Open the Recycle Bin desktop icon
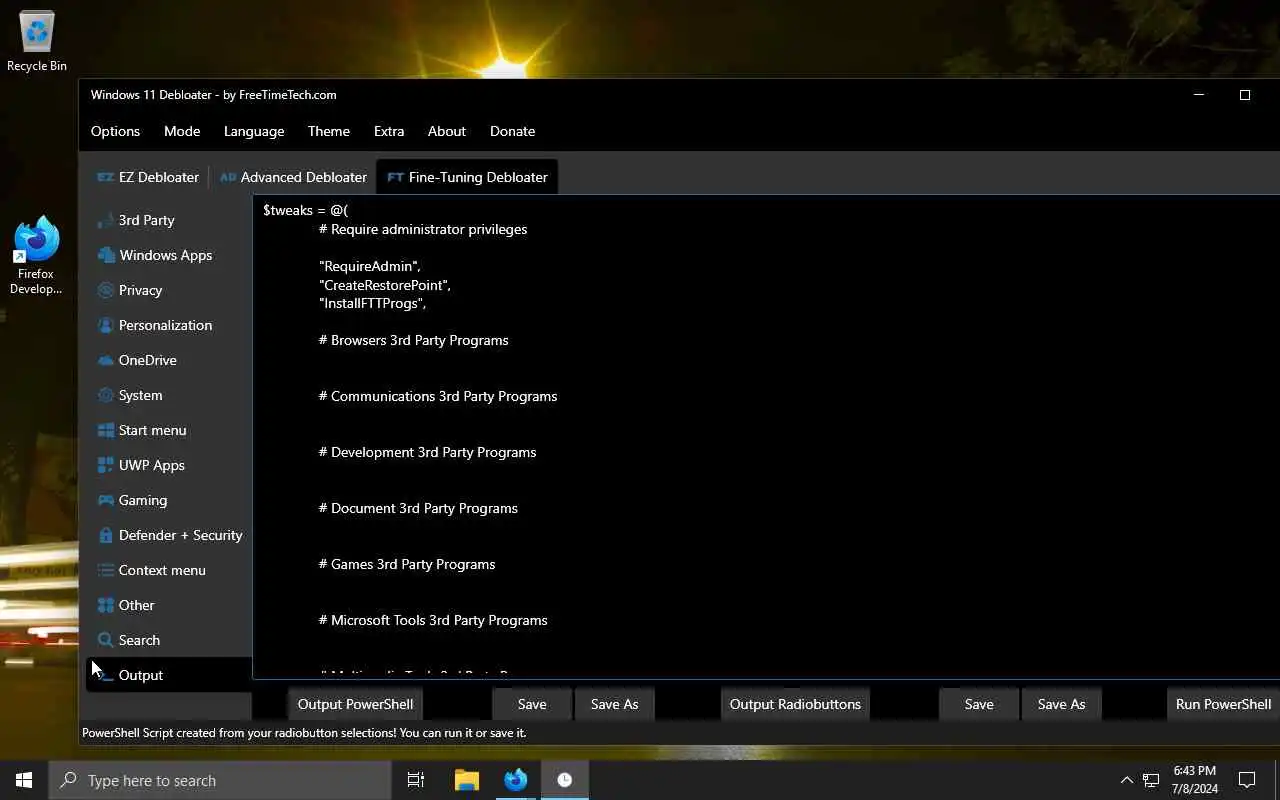The image size is (1280, 800). (37, 41)
